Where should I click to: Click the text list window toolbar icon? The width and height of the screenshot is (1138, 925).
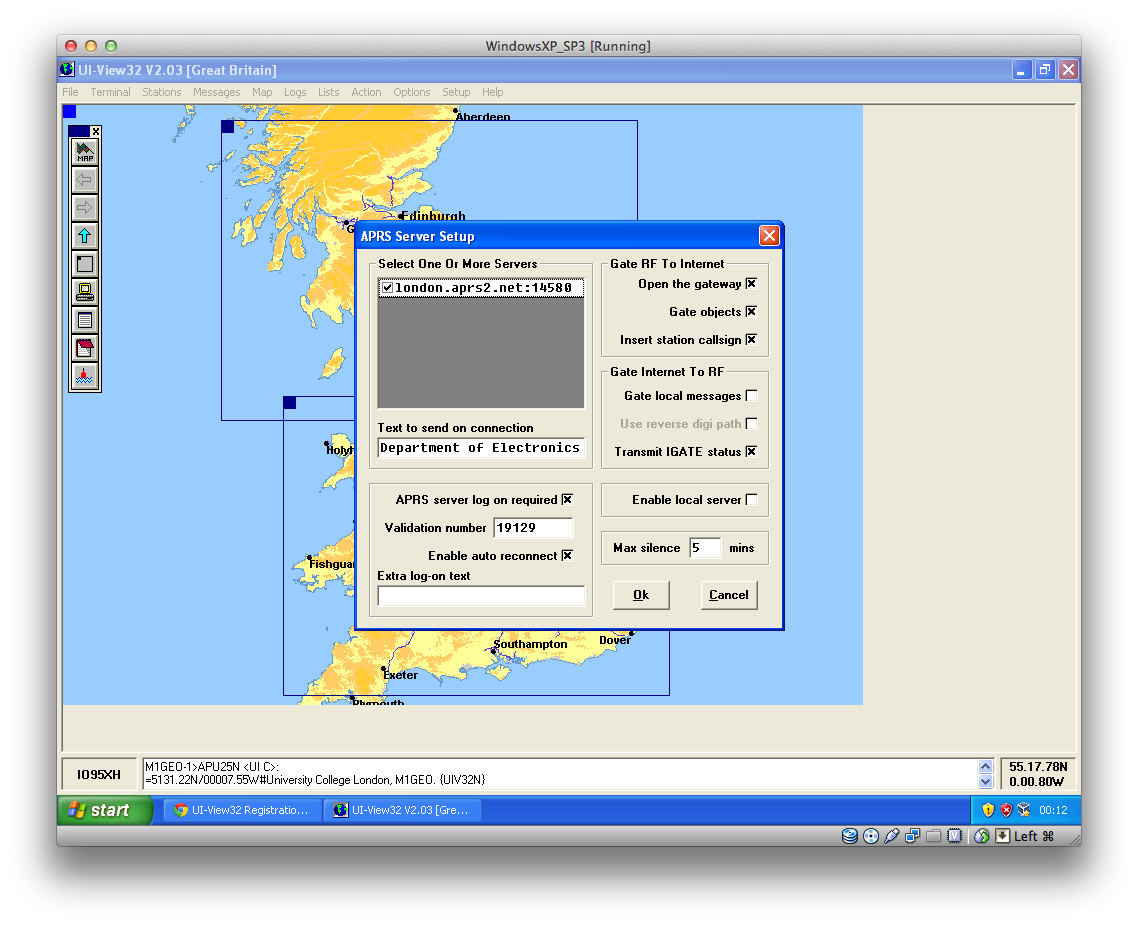pyautogui.click(x=85, y=320)
